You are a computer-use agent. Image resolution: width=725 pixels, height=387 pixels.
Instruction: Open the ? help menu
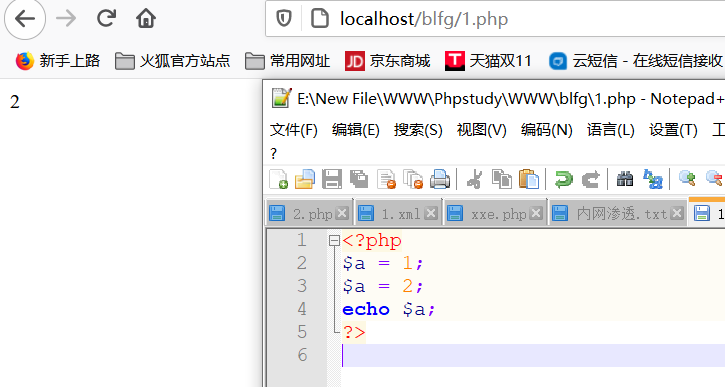(x=274, y=154)
